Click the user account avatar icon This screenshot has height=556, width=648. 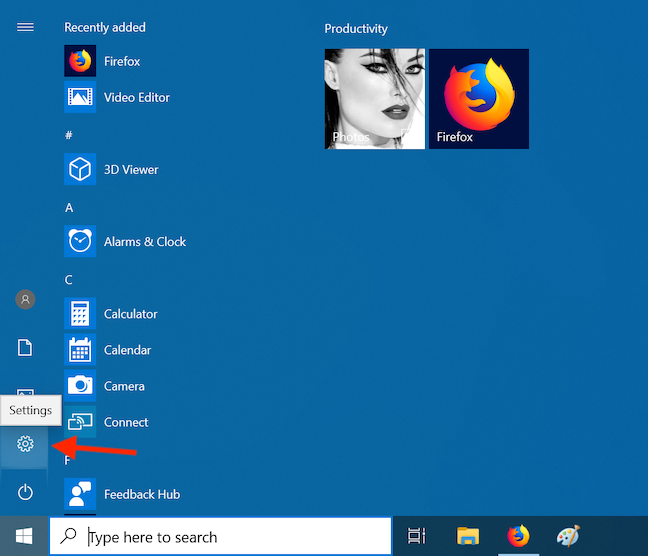(25, 299)
